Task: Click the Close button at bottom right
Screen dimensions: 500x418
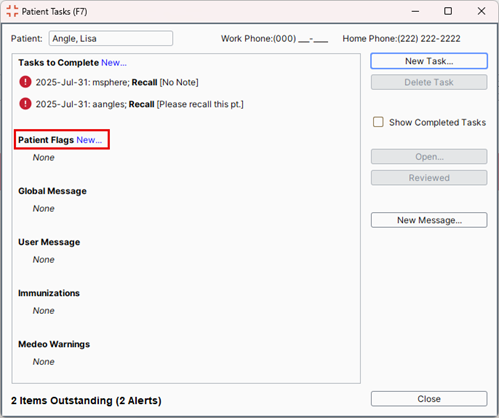Action: click(x=429, y=399)
